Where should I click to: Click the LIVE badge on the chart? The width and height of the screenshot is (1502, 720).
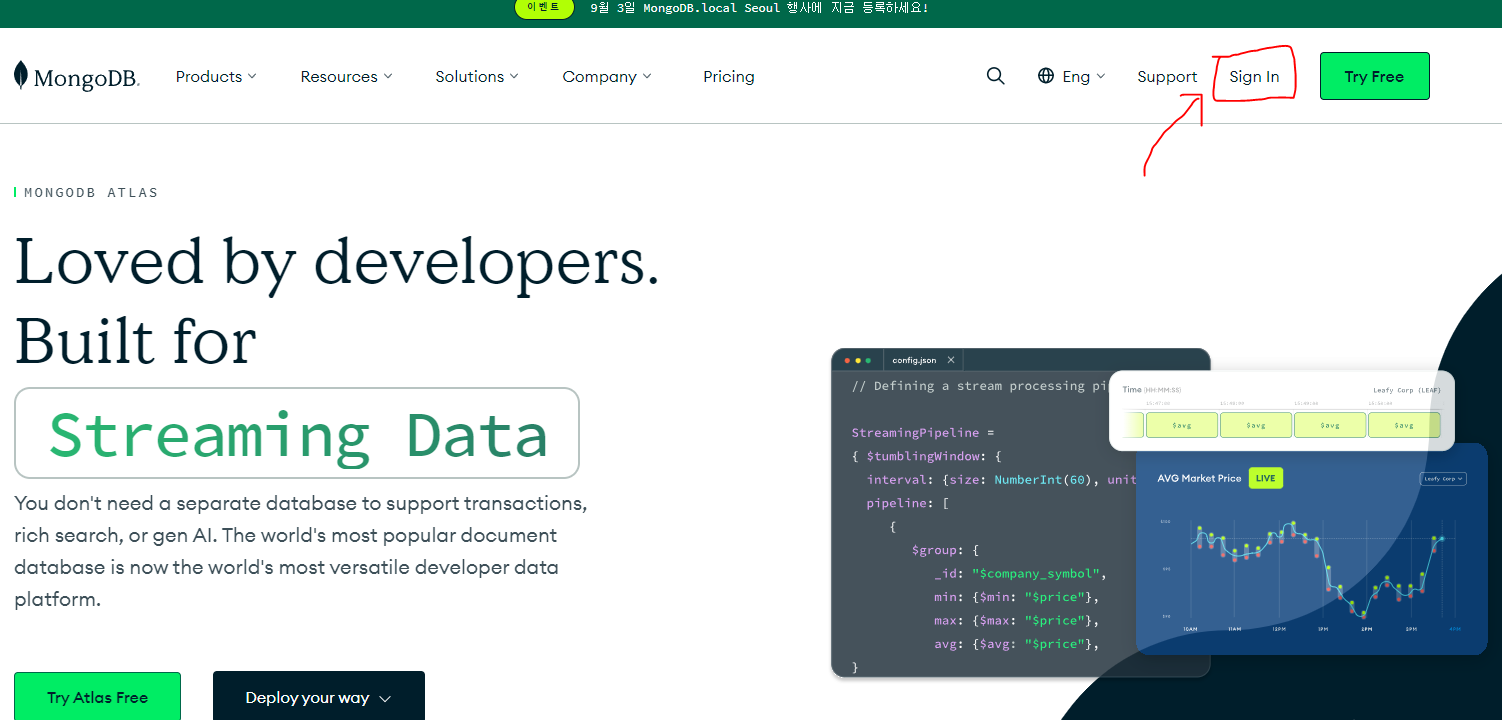coord(1265,478)
